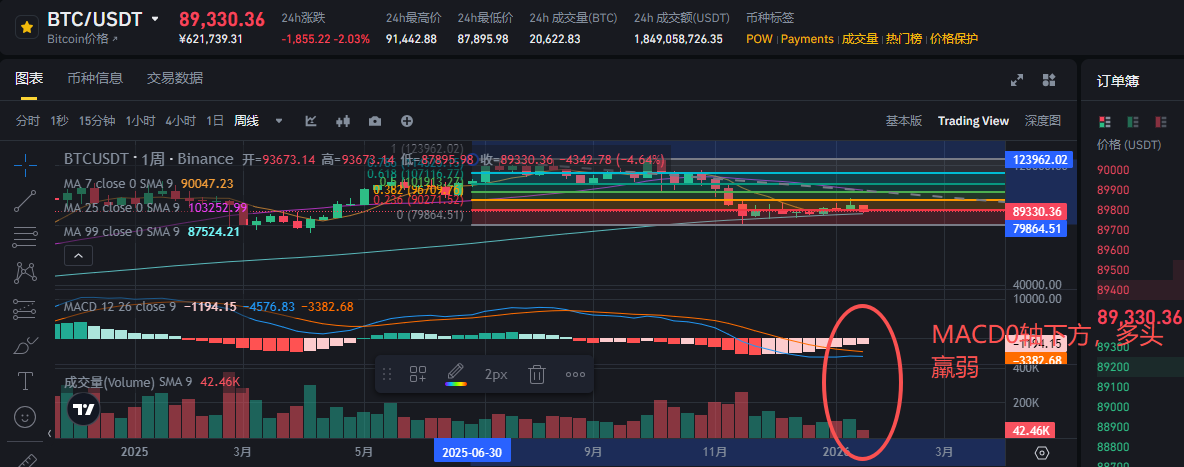This screenshot has height=467, width=1184.
Task: Open the Payments tag link
Action: tap(806, 39)
